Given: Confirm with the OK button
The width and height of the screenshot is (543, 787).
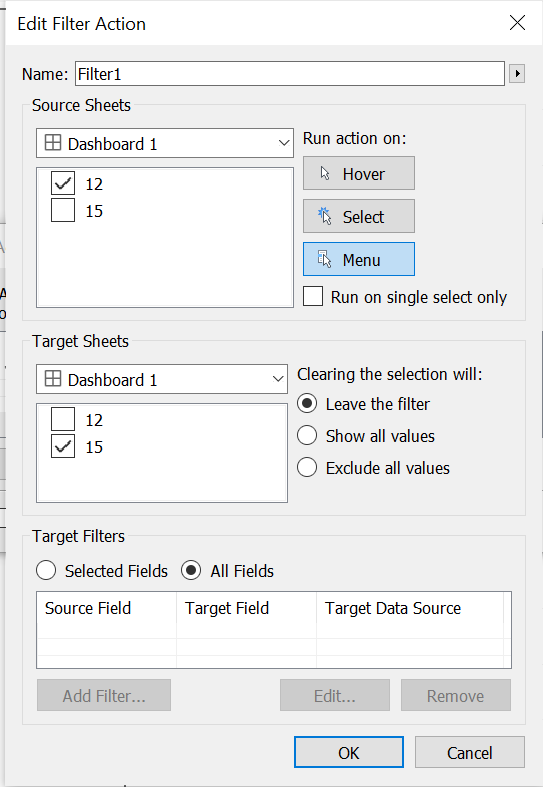Looking at the screenshot, I should [x=349, y=752].
